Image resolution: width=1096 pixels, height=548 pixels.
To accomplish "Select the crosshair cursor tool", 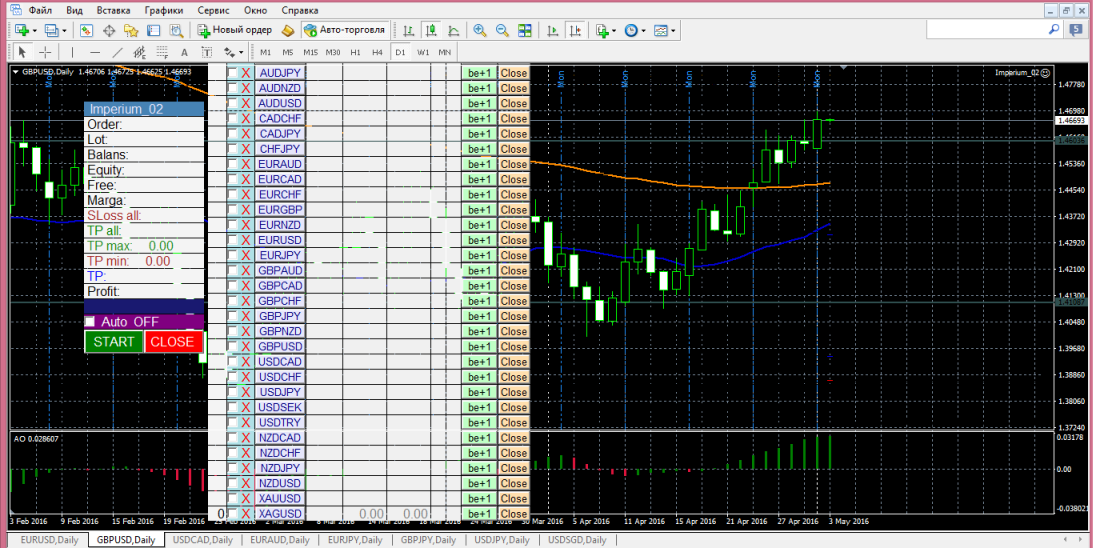I will pos(45,52).
